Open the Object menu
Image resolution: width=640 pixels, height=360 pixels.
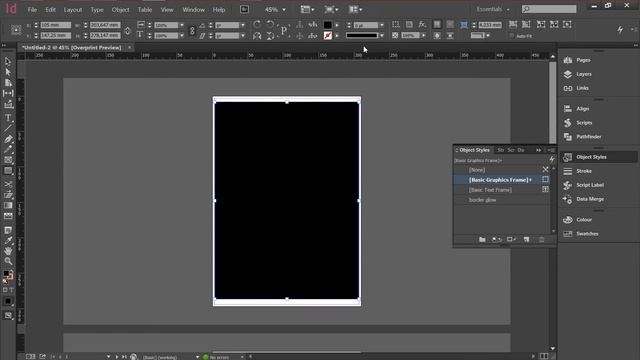120,9
